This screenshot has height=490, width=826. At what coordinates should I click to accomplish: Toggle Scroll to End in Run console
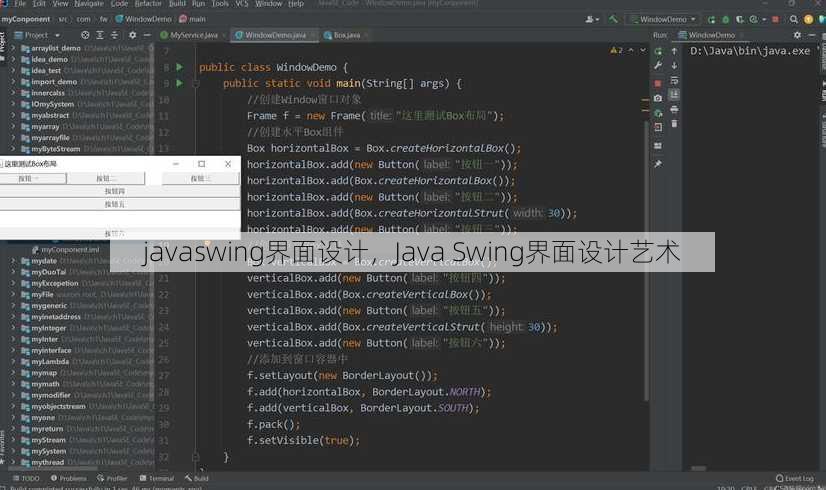click(674, 95)
